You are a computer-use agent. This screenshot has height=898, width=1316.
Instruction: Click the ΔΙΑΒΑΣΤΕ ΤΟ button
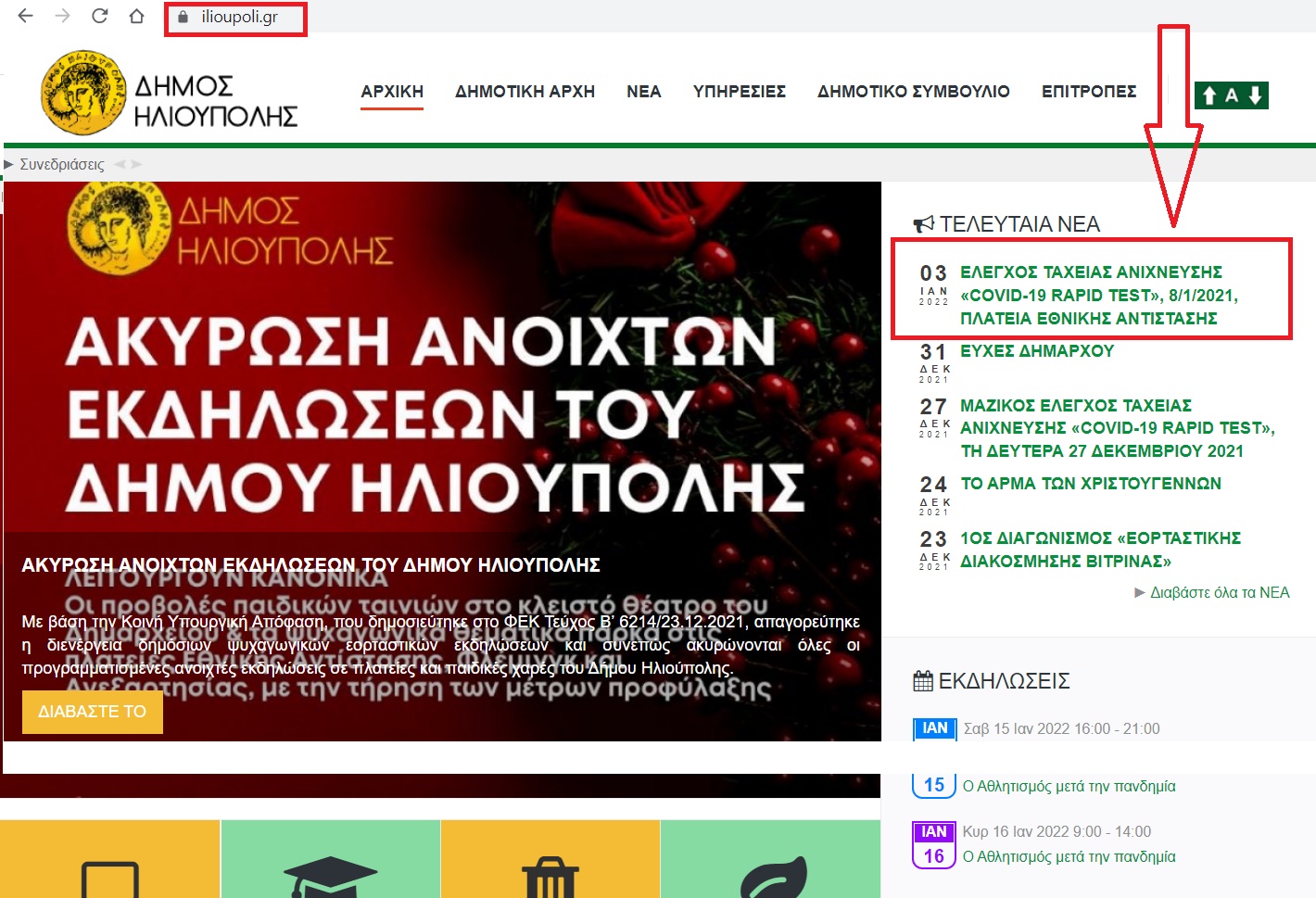click(x=93, y=712)
